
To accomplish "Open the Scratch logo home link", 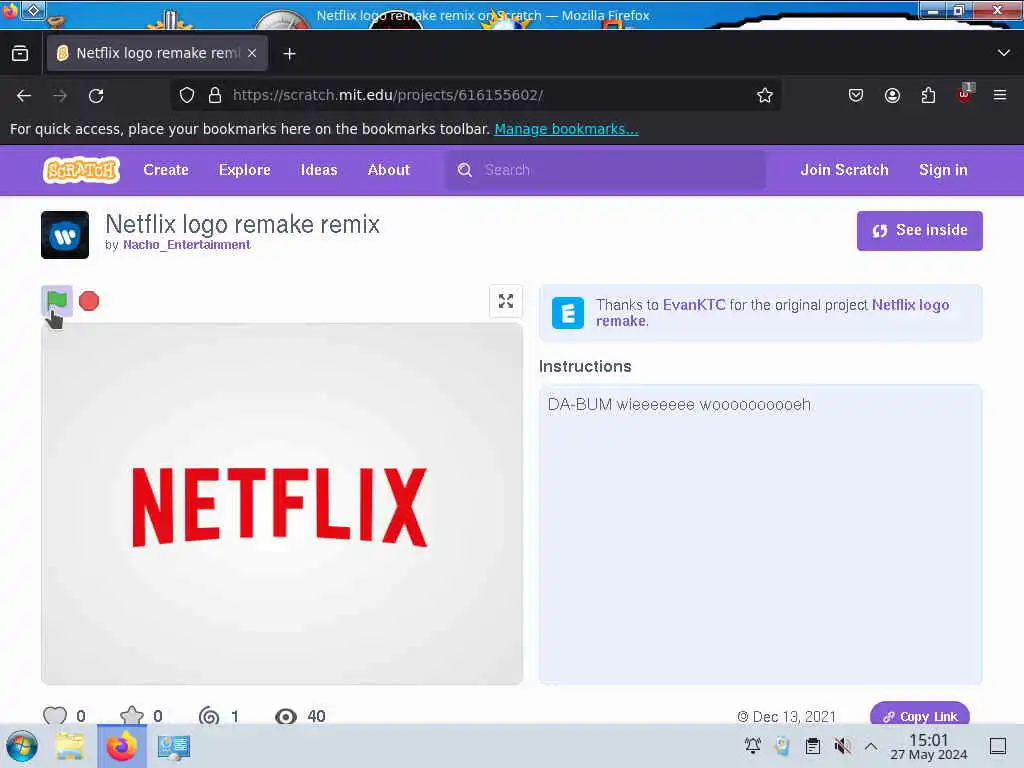I will point(81,170).
